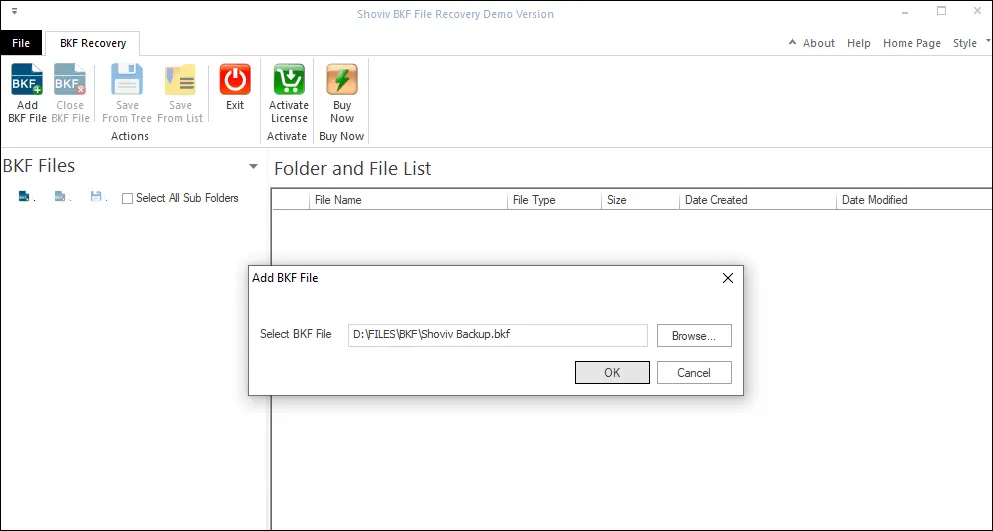The width and height of the screenshot is (993, 531).
Task: Click Cancel in Add BKF File dialog
Action: 694,373
